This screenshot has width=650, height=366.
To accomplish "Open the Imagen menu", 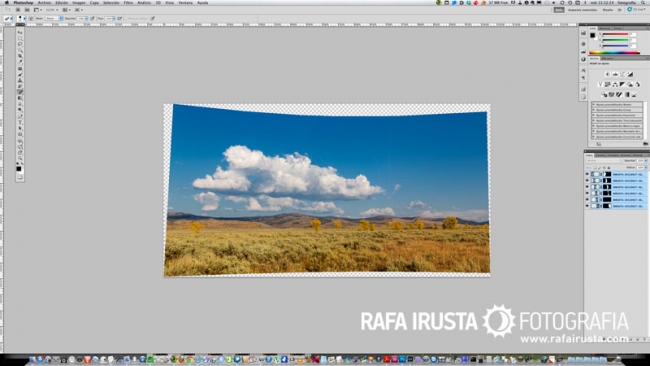I will point(79,2).
